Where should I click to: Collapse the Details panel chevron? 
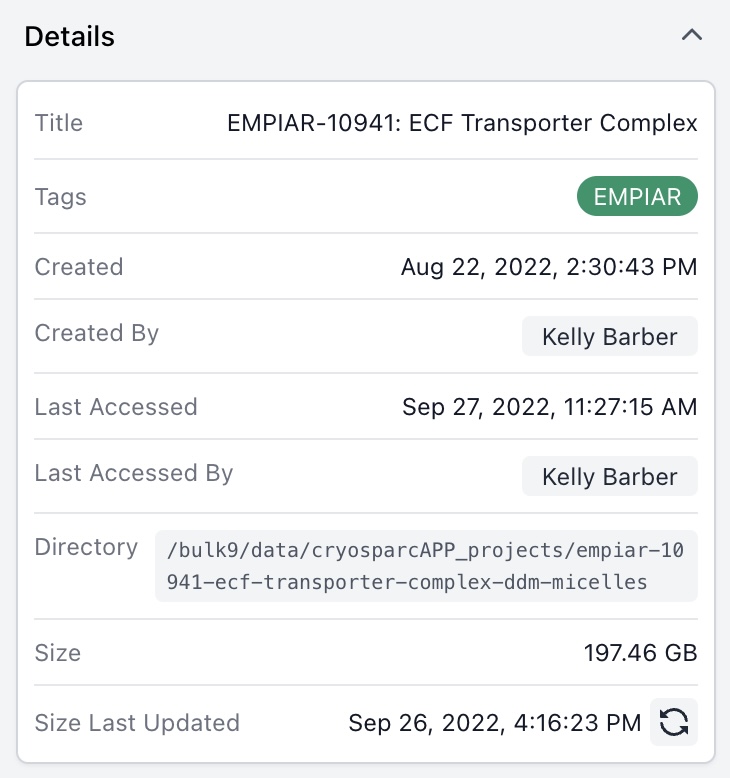(x=691, y=36)
